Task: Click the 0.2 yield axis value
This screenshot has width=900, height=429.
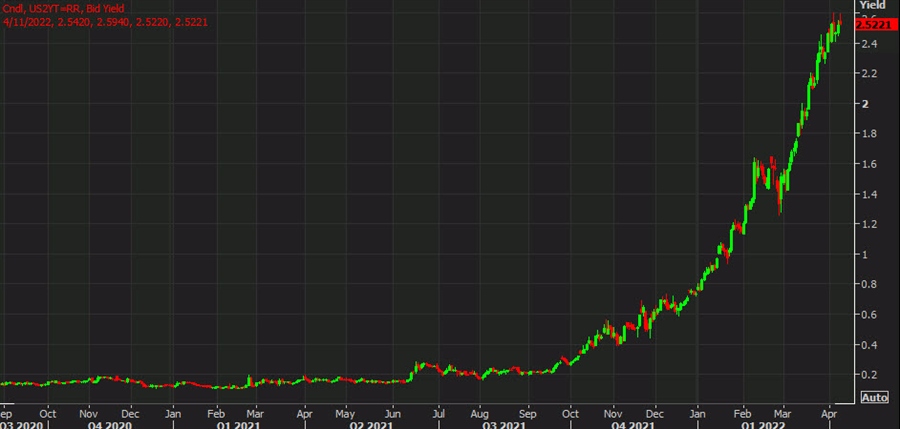Action: (870, 375)
